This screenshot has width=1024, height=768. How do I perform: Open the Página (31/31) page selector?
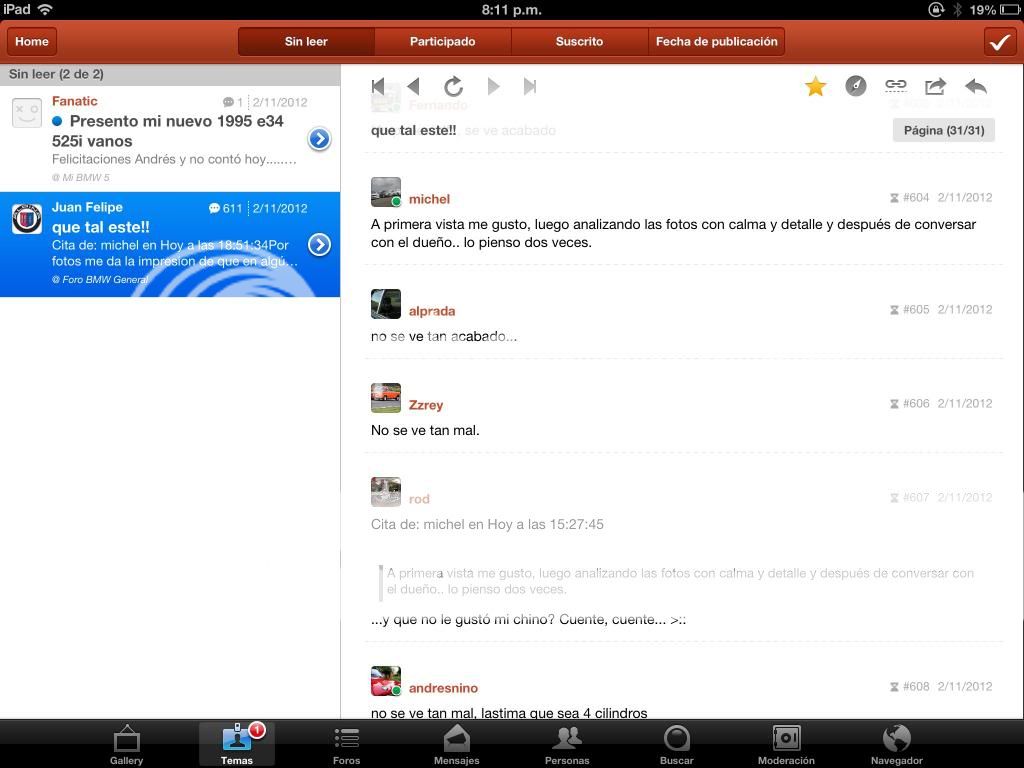point(943,130)
